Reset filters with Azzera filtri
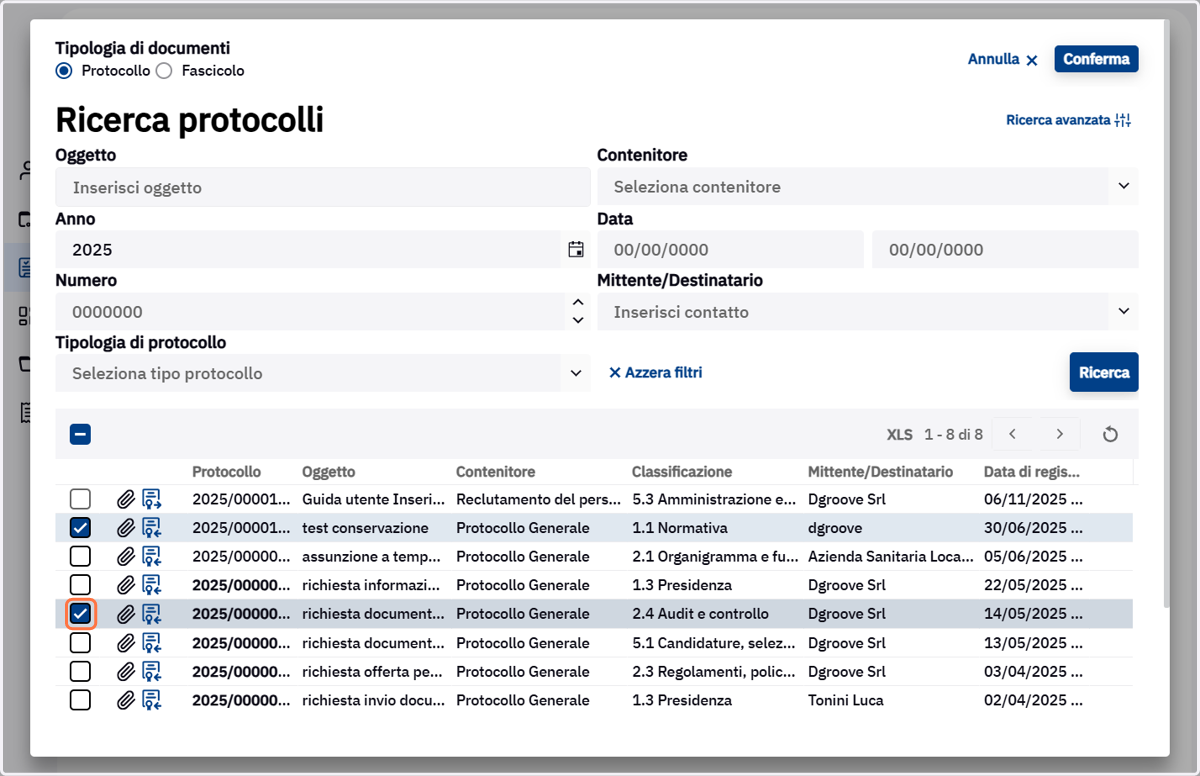1200x776 pixels. (655, 372)
